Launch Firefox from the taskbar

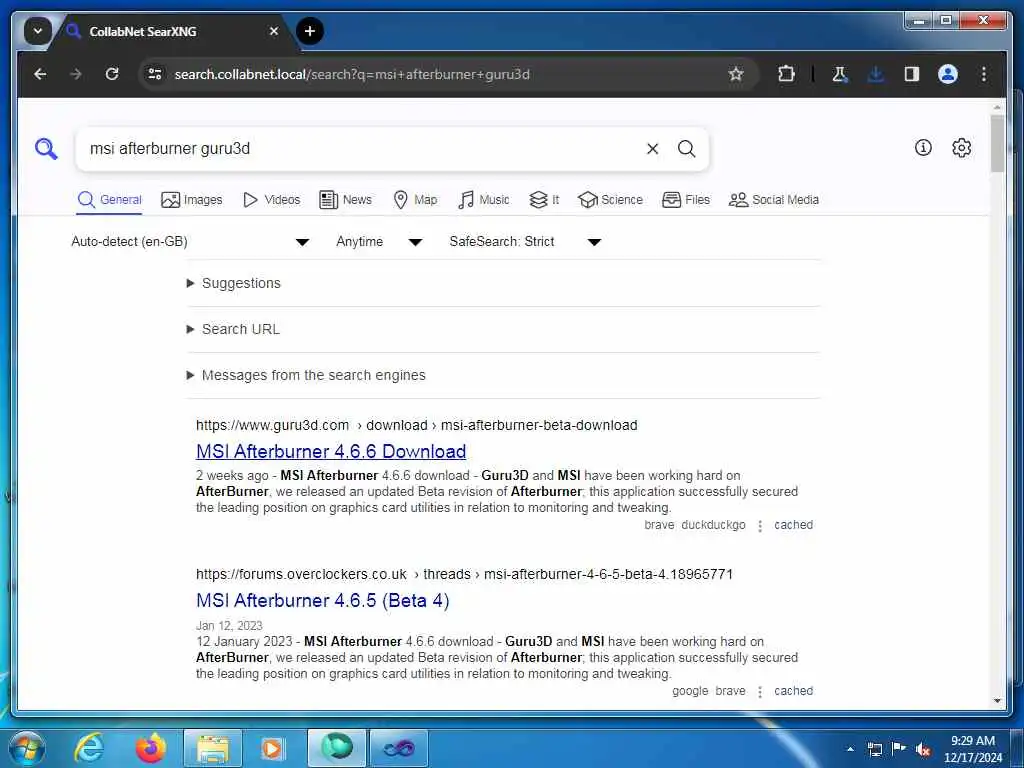151,748
